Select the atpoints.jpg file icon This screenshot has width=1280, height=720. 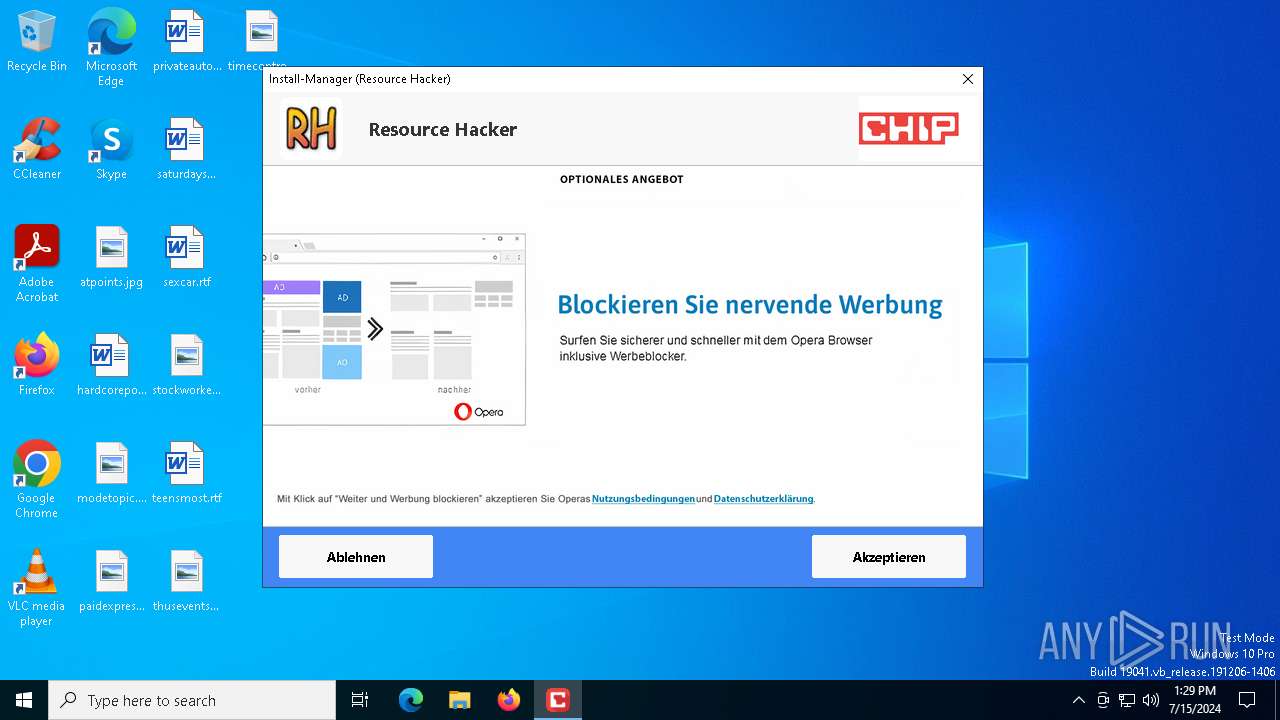[x=111, y=258]
